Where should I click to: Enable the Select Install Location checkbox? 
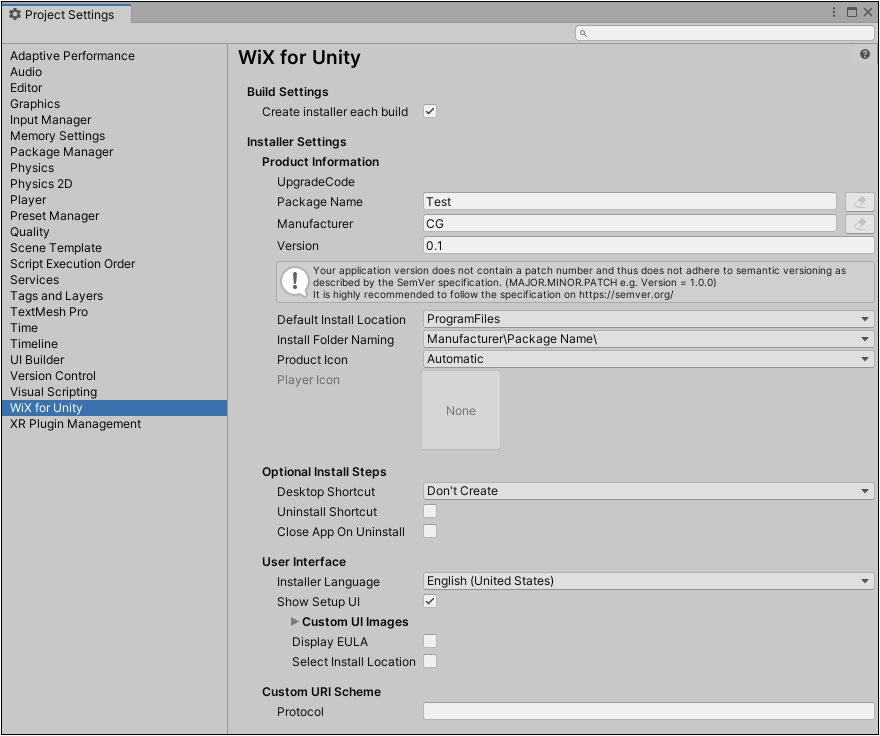[430, 661]
